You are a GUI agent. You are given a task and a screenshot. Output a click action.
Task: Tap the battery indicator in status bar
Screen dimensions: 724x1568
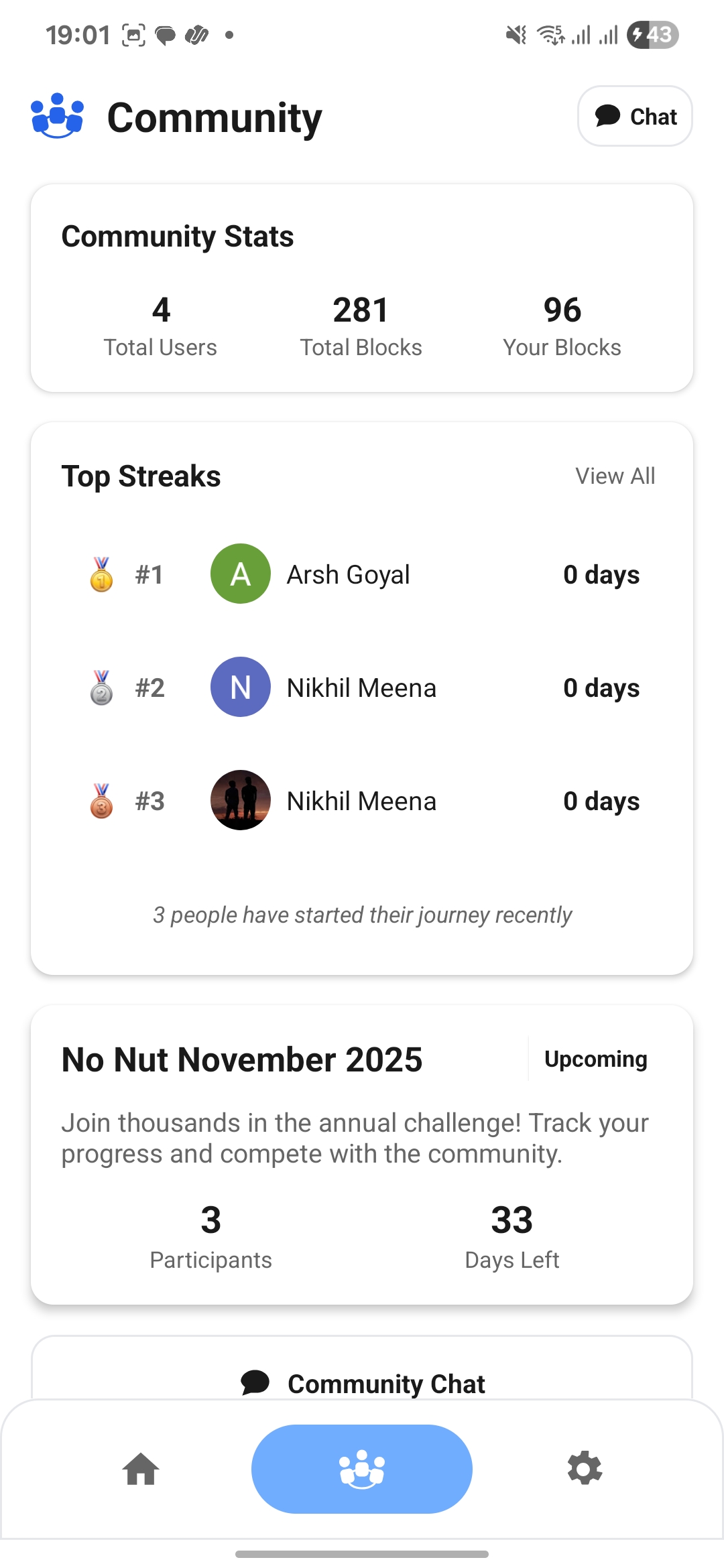coord(652,35)
